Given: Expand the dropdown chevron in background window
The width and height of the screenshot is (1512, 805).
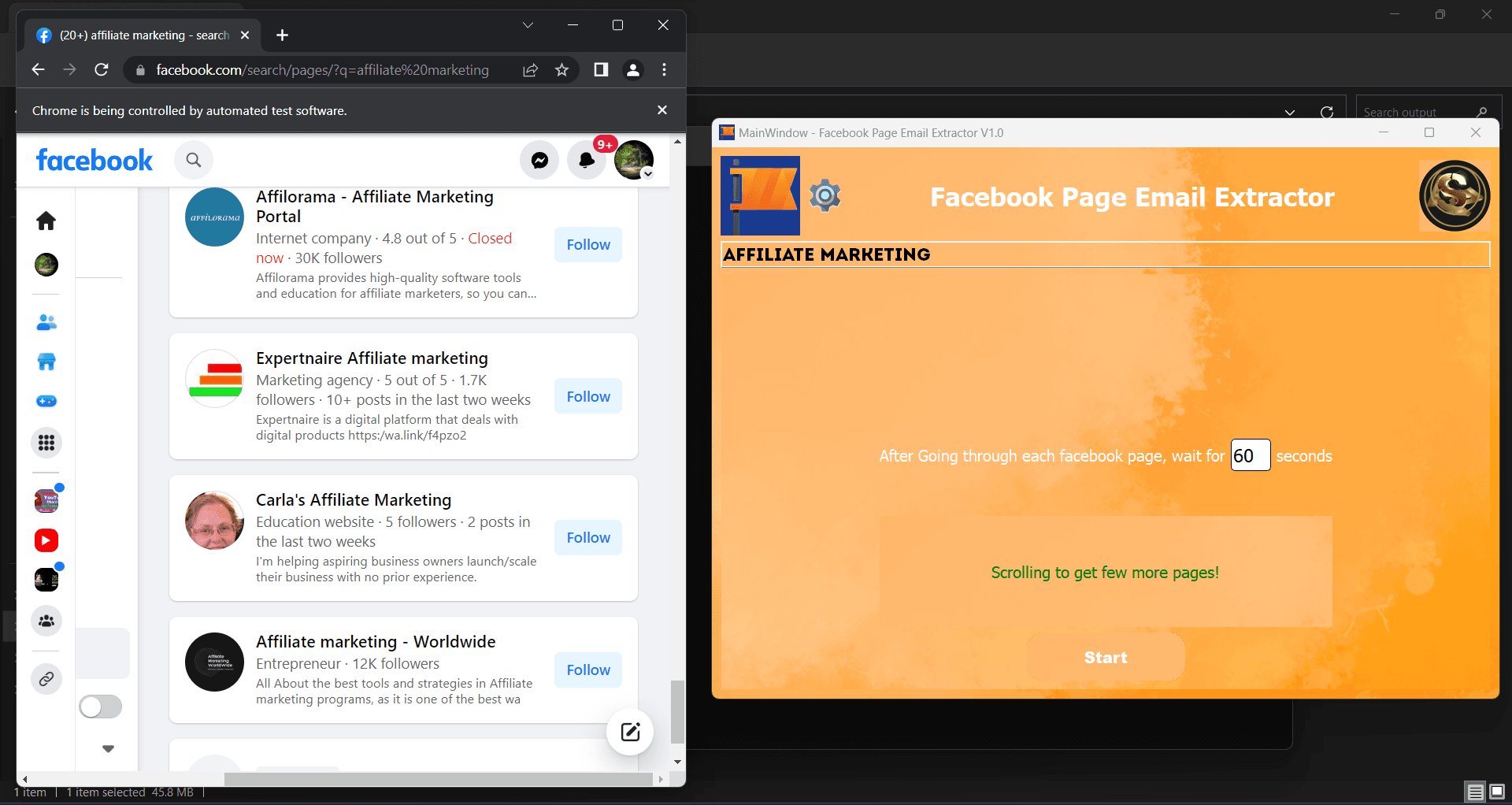Looking at the screenshot, I should point(1290,113).
